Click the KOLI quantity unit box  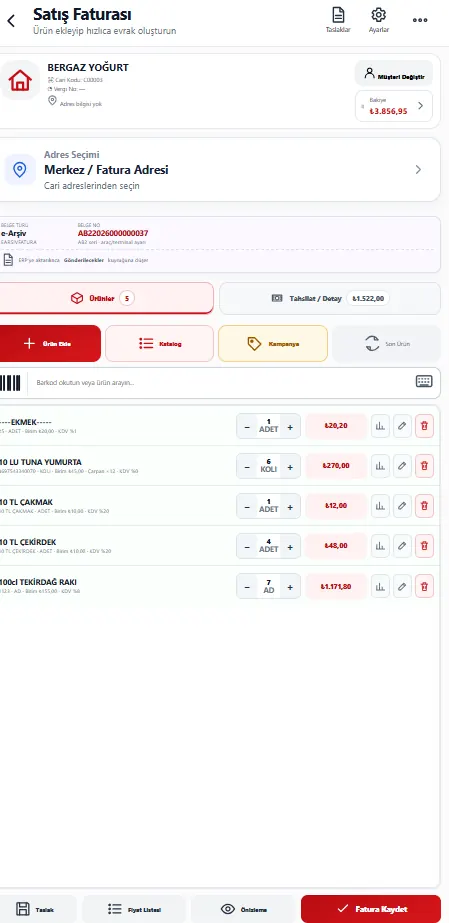(x=268, y=466)
